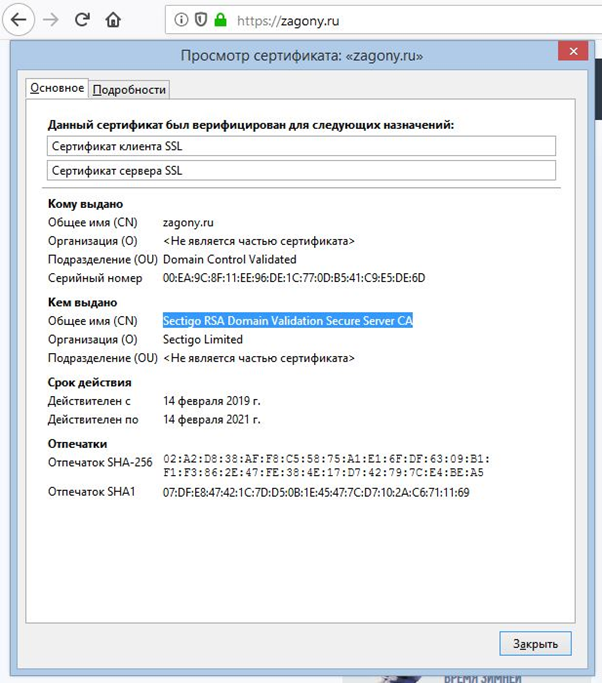
Task: Select the Сертификат клиента SSL entry
Action: pyautogui.click(x=301, y=146)
